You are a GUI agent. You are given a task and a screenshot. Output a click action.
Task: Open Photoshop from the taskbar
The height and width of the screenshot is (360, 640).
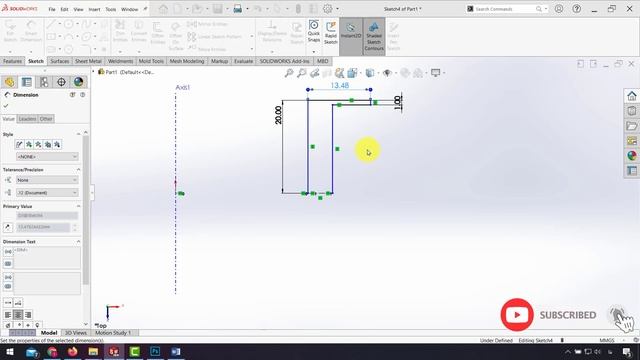coord(155,351)
